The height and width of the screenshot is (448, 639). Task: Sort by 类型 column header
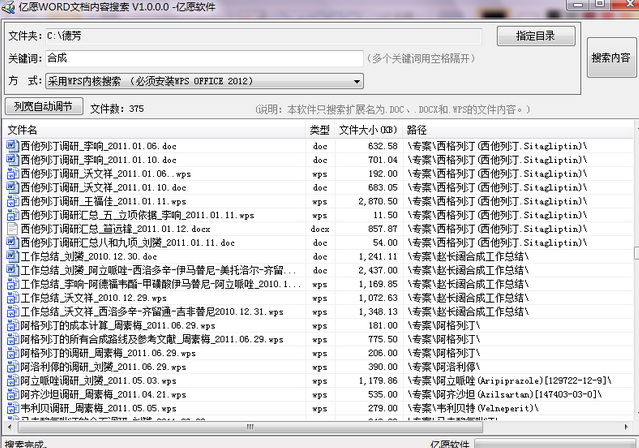coord(320,130)
